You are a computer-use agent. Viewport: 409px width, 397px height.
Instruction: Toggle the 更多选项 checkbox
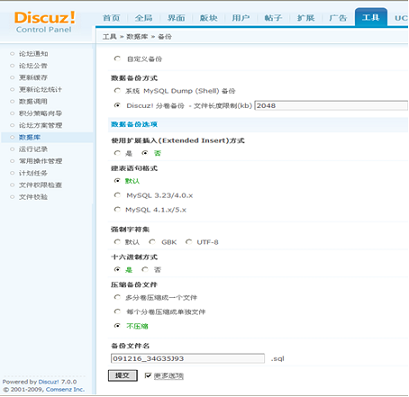click(x=148, y=376)
